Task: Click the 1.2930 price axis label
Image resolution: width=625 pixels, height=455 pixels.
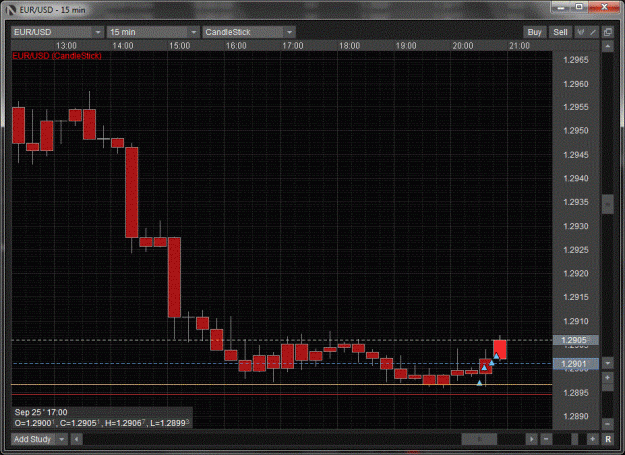Action: point(576,226)
